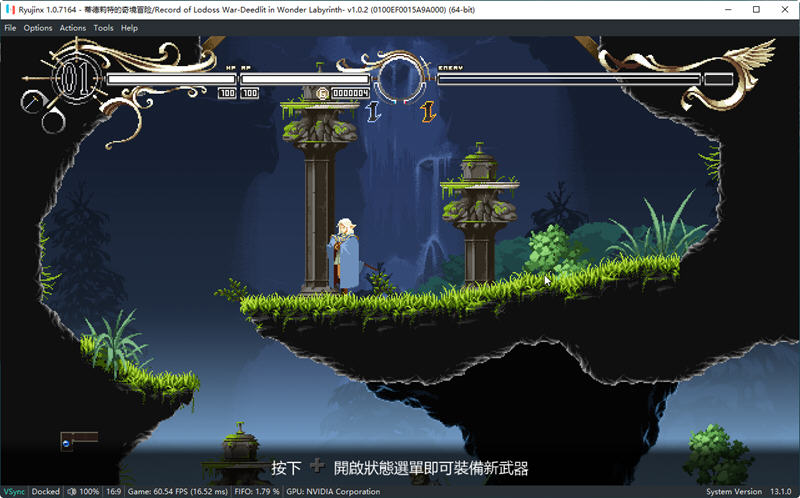Click the 16:9 aspect ratio label
Viewport: 800px width, 498px height.
click(x=113, y=491)
